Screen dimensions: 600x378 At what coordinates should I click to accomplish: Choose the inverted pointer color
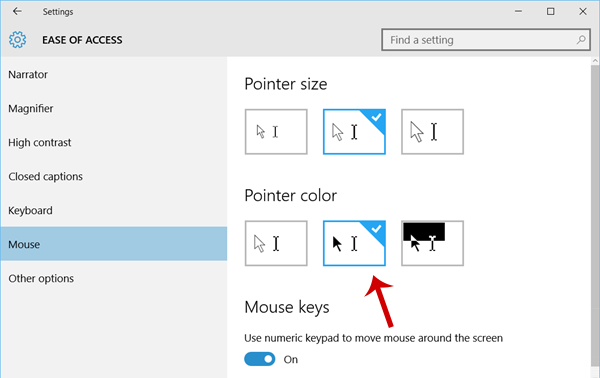(x=432, y=243)
